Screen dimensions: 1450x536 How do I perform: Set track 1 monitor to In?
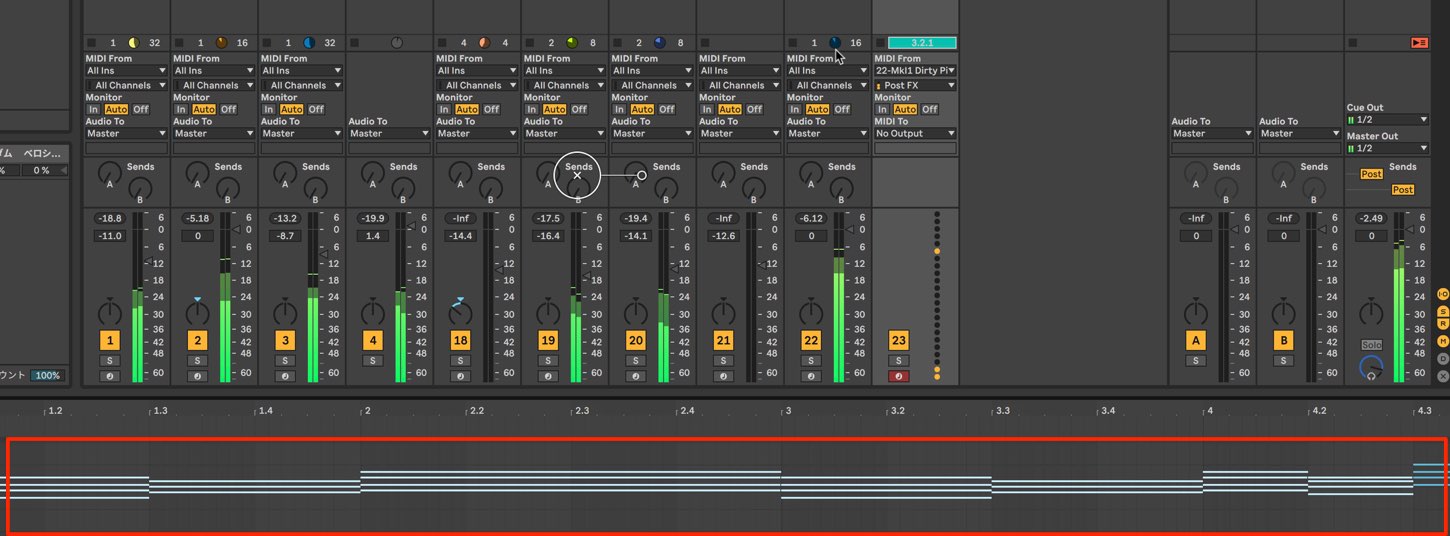click(x=94, y=109)
